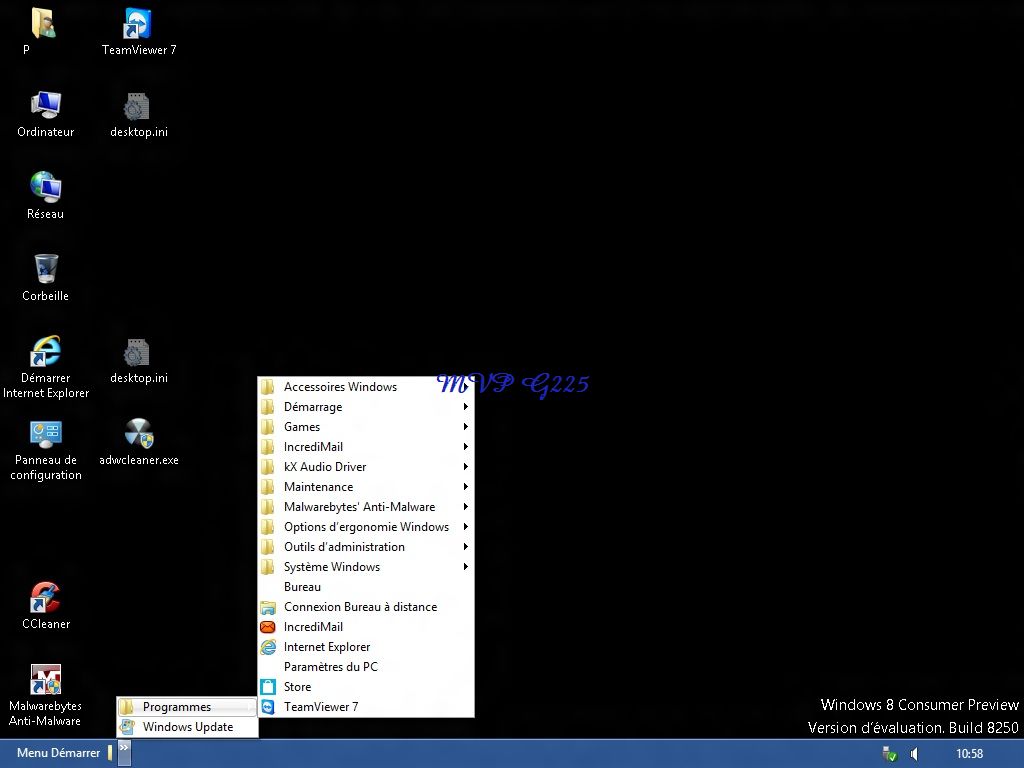The image size is (1024, 768).
Task: Open the Réseau network icon
Action: (x=45, y=189)
